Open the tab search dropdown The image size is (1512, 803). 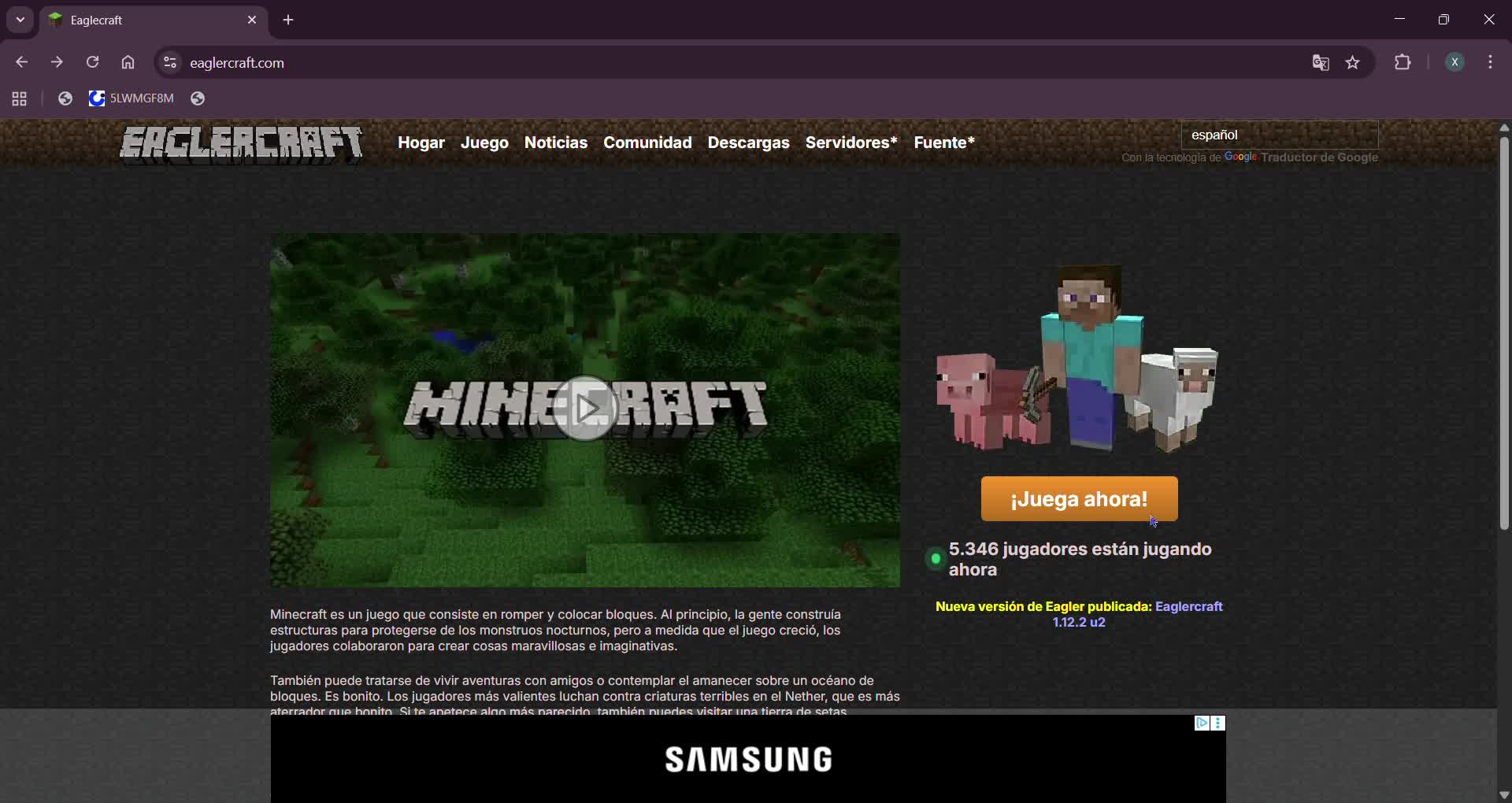point(19,20)
